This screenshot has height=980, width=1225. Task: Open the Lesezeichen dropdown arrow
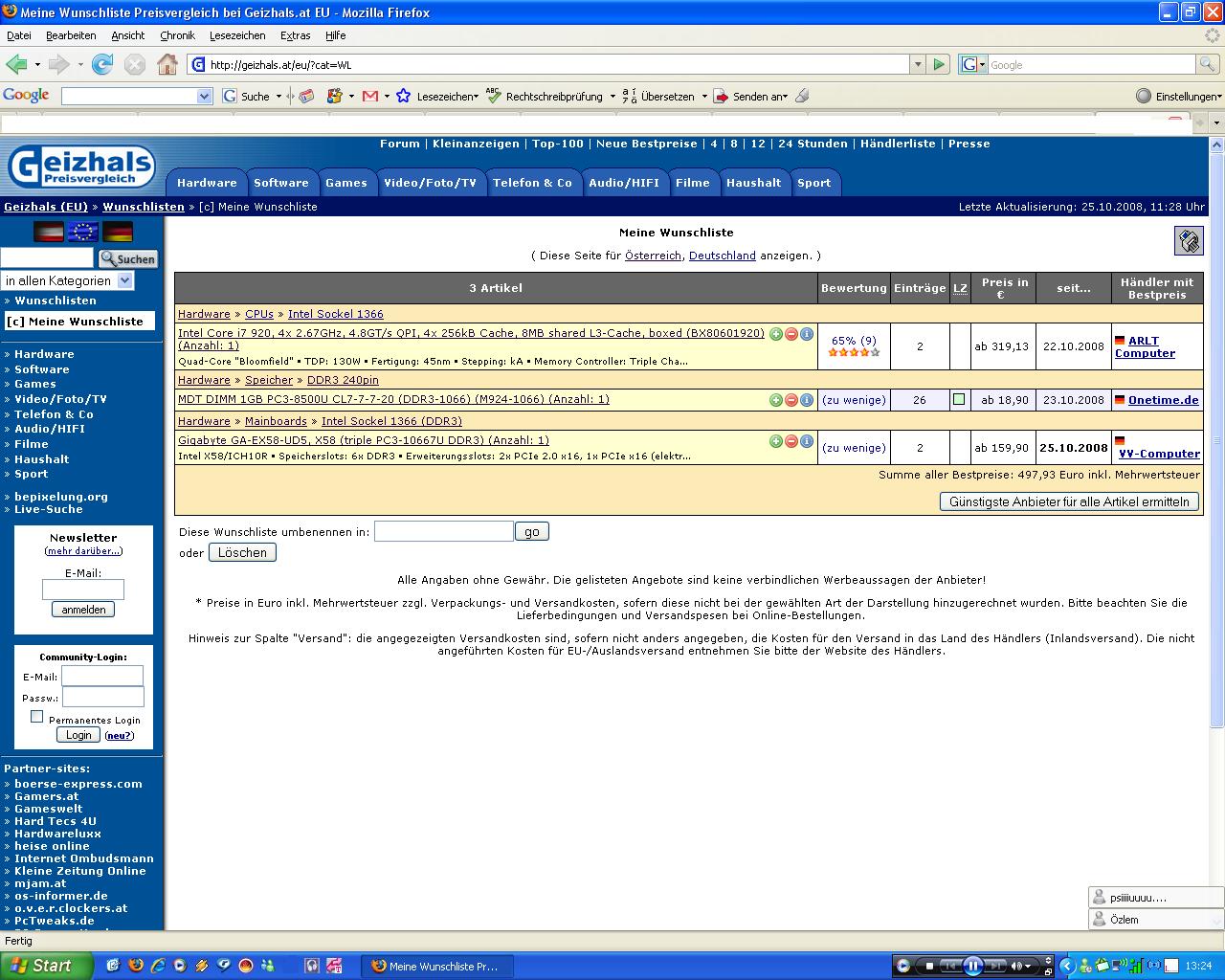[x=474, y=96]
